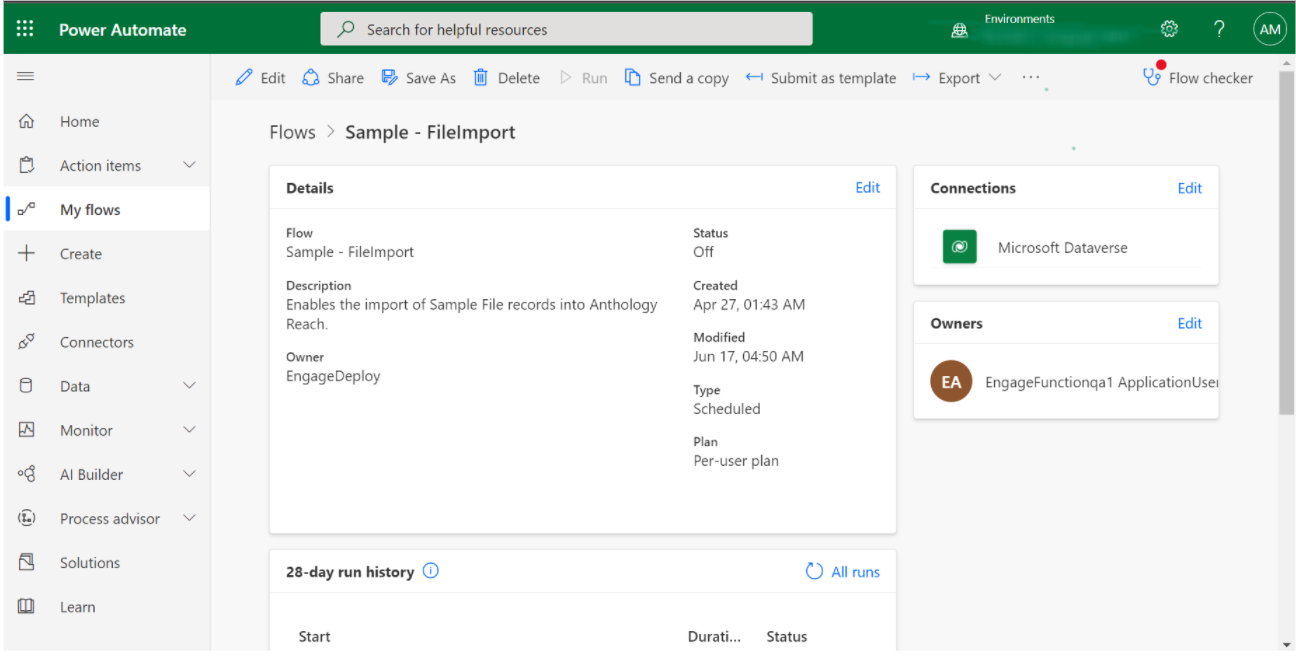Open Solutions from sidebar
Screen dimensions: 1296x660
[90, 562]
